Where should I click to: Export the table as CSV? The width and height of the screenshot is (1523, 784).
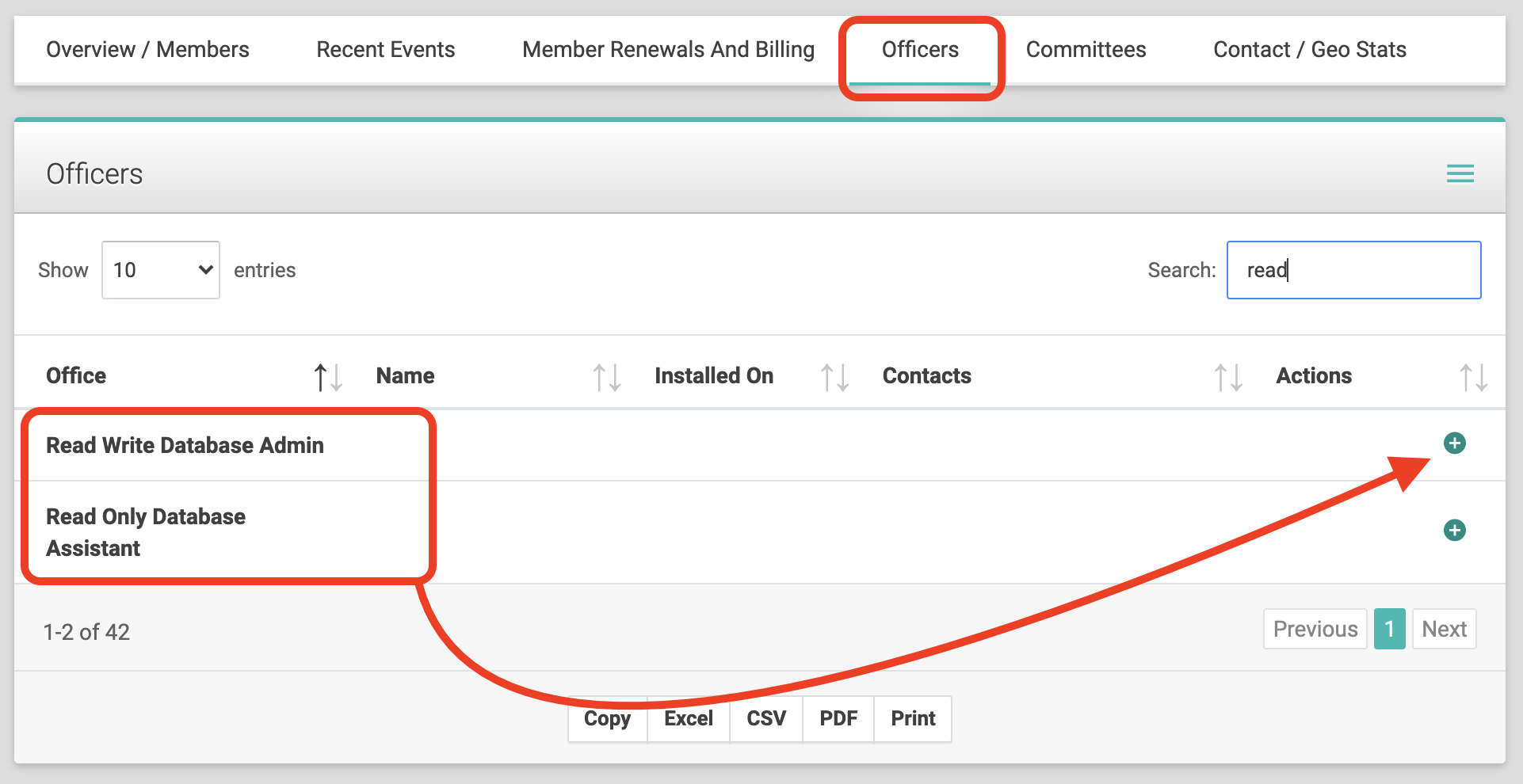(x=766, y=718)
